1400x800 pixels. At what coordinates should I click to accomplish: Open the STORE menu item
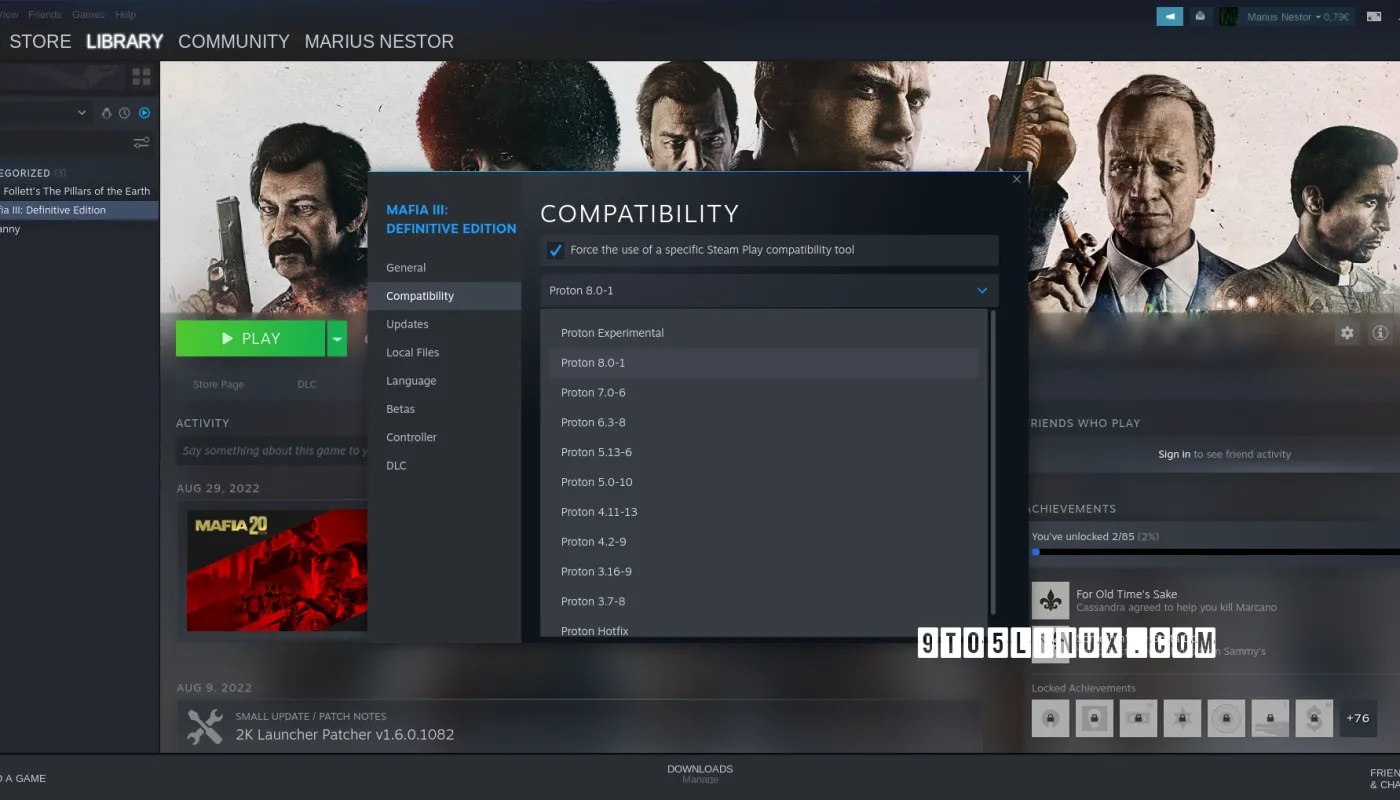pyautogui.click(x=40, y=41)
